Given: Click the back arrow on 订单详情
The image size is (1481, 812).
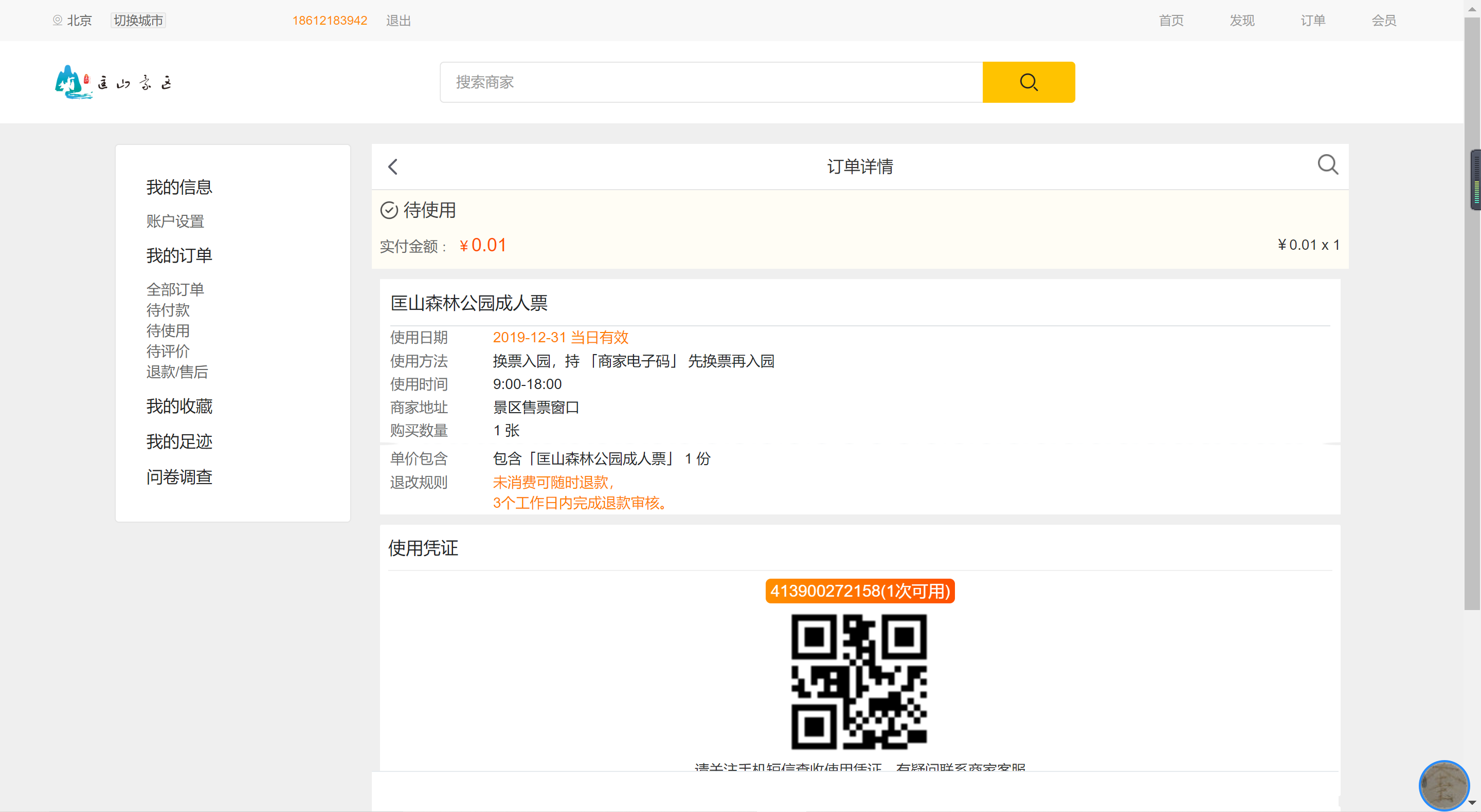Looking at the screenshot, I should pos(393,166).
